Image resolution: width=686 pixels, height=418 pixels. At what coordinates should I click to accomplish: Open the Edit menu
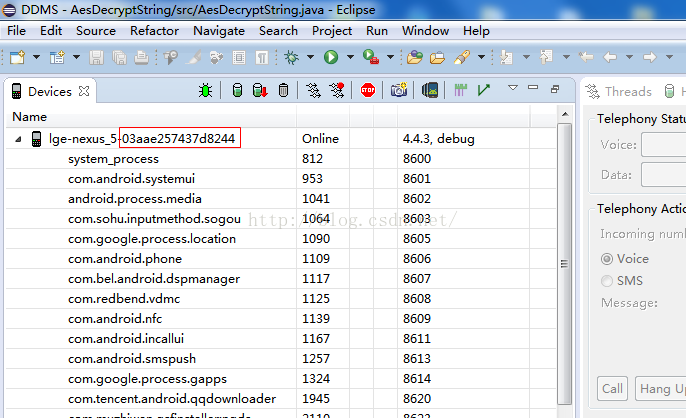point(51,31)
